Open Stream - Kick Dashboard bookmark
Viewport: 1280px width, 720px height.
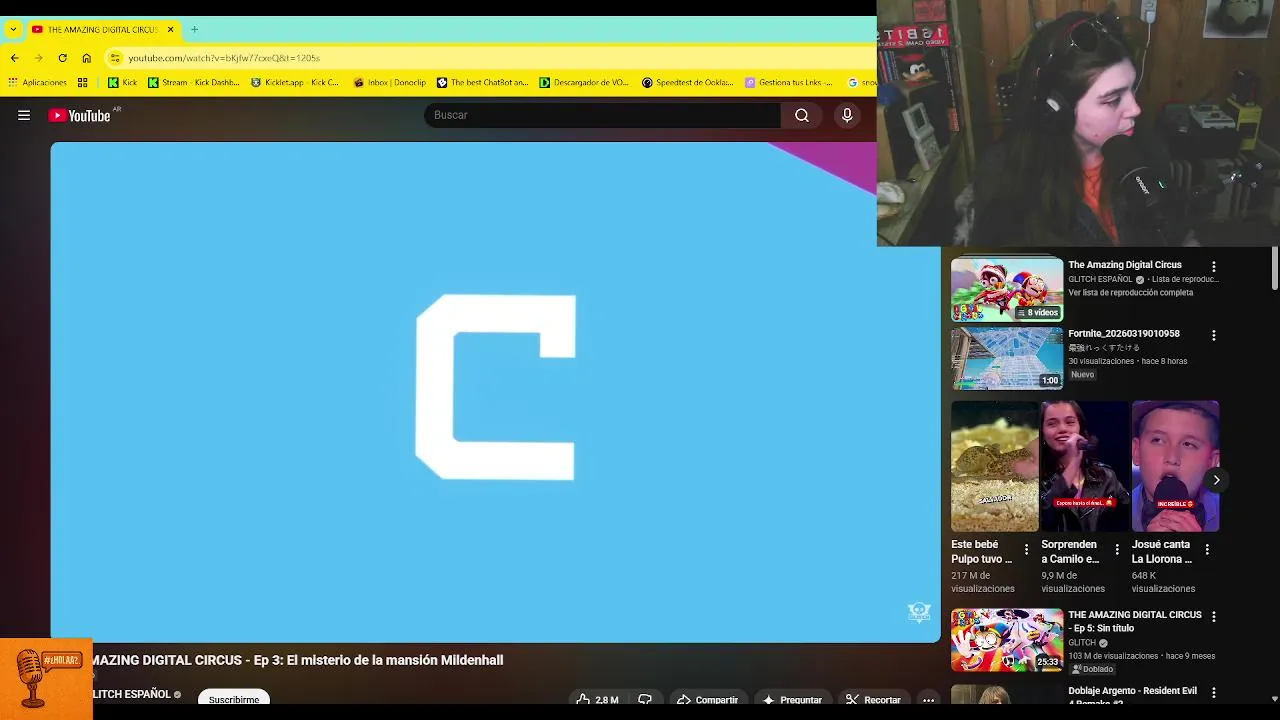coord(193,82)
